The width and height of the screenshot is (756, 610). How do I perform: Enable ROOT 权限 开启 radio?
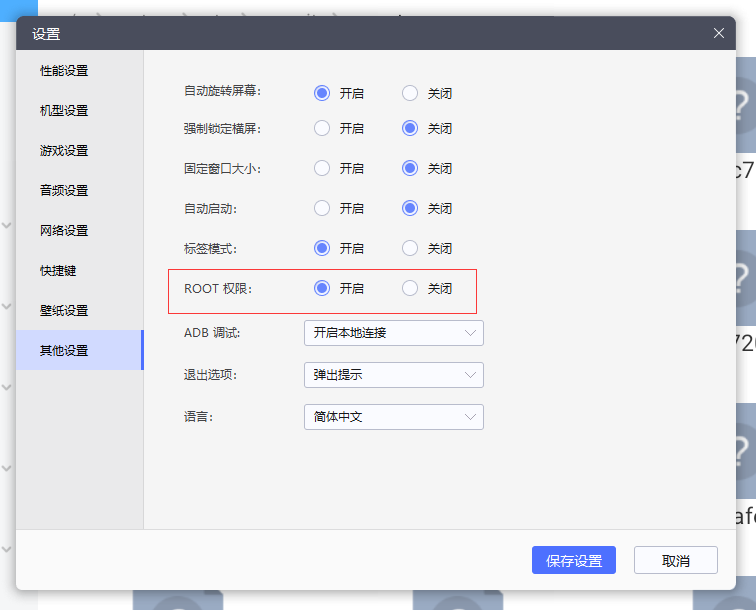(x=322, y=288)
